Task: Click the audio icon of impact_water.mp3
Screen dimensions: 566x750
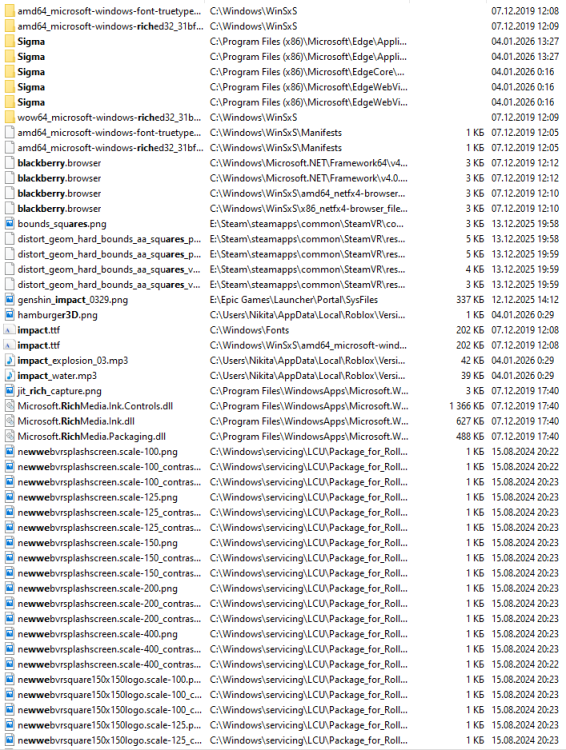Action: pos(9,376)
